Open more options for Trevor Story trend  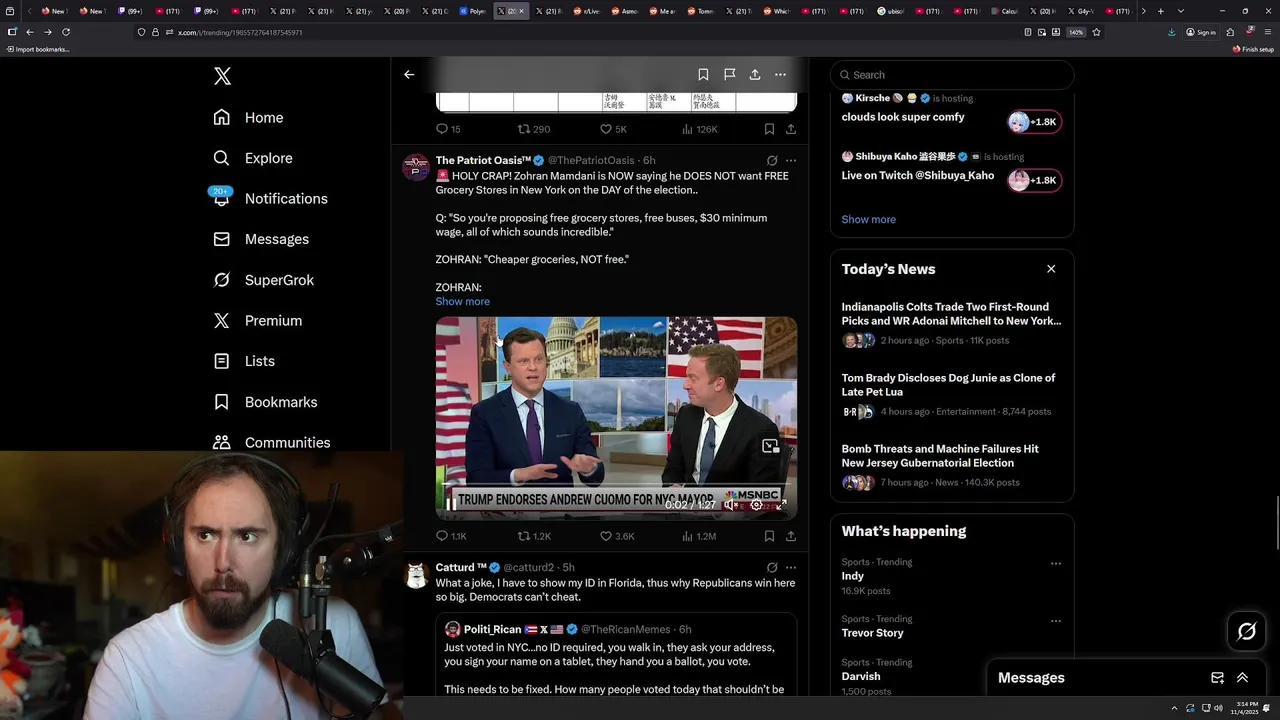click(1055, 620)
